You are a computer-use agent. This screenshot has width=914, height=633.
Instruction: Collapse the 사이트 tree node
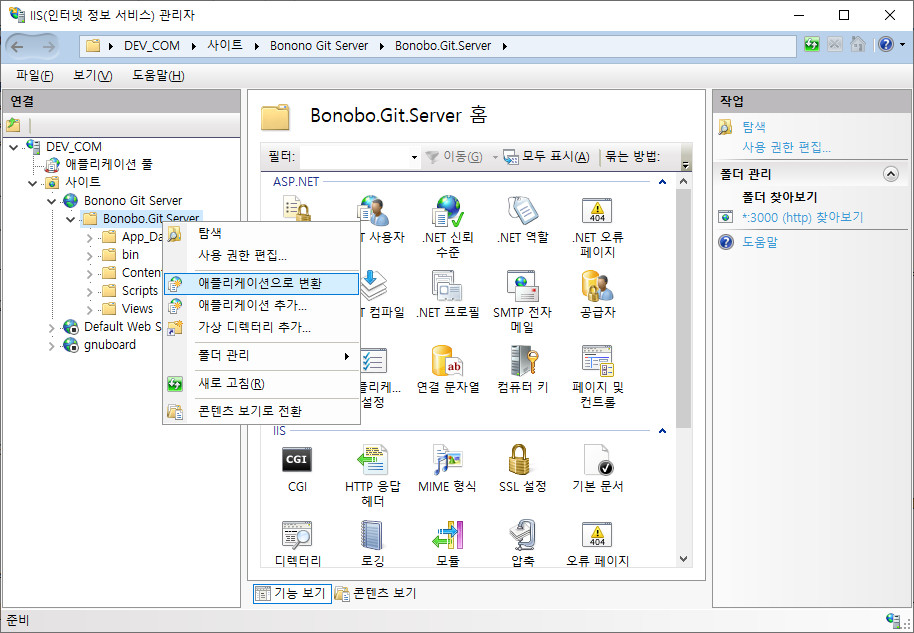tap(33, 184)
